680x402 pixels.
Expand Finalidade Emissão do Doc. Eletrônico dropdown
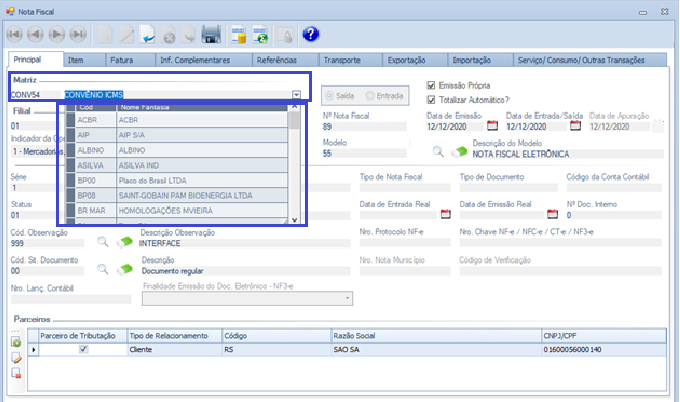(x=348, y=298)
